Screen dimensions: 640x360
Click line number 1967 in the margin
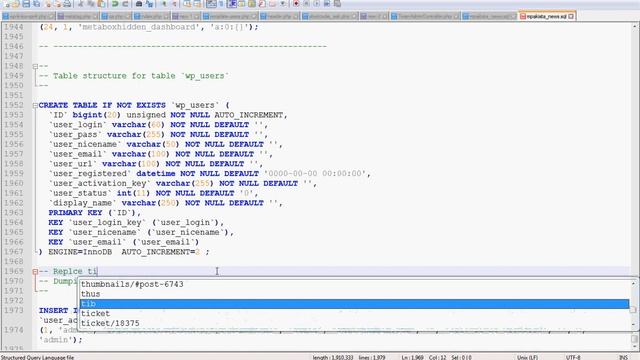click(13, 252)
